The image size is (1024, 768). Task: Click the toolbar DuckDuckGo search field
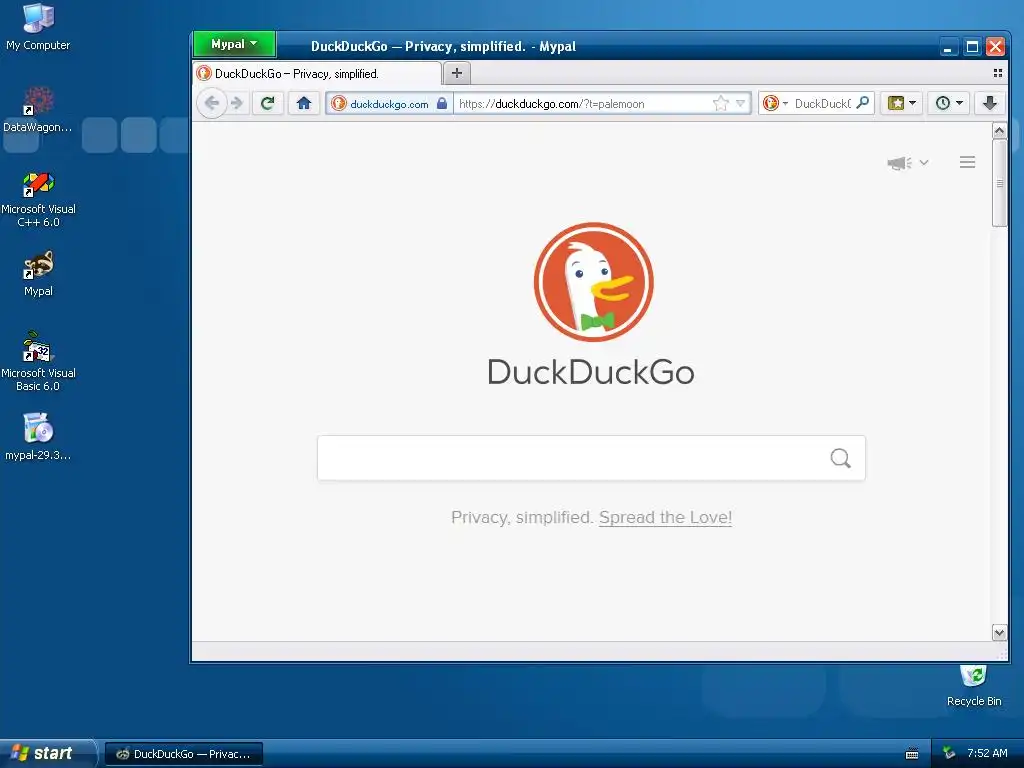click(823, 103)
